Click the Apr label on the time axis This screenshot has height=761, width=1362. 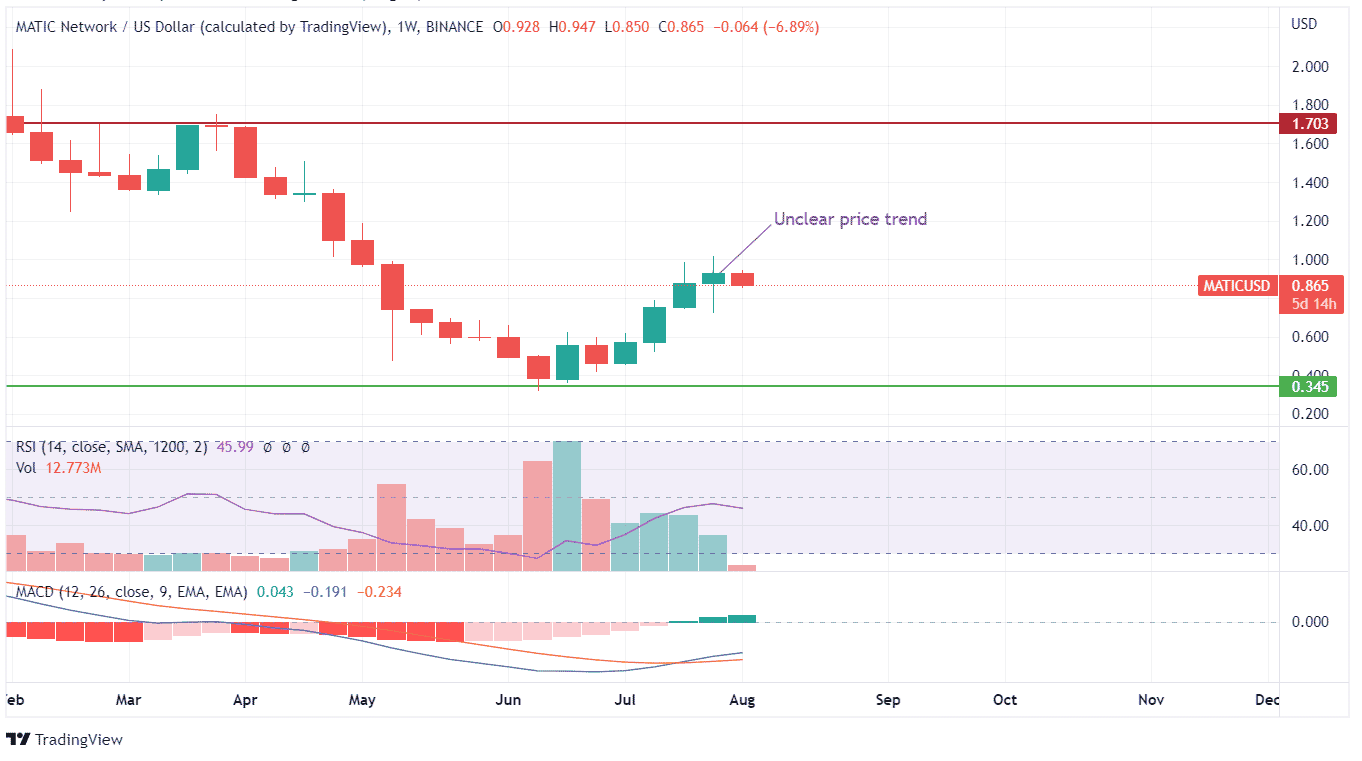tap(246, 700)
